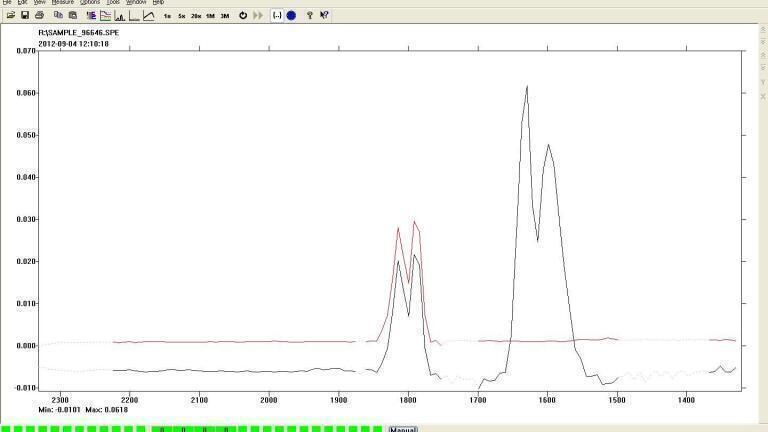The width and height of the screenshot is (768, 432).
Task: Click the multi-colored overlaid spectra icon
Action: (x=105, y=16)
